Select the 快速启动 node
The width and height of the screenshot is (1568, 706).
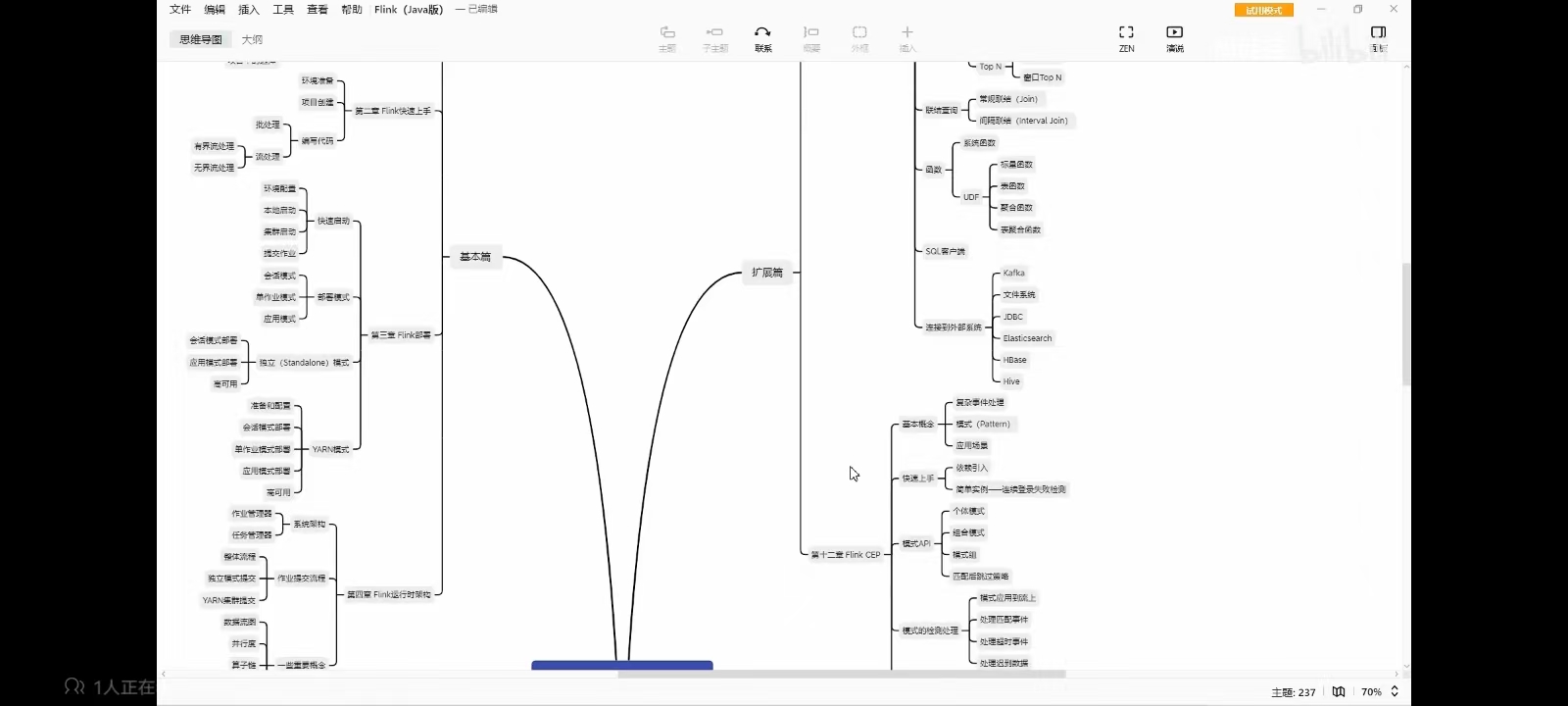(333, 222)
